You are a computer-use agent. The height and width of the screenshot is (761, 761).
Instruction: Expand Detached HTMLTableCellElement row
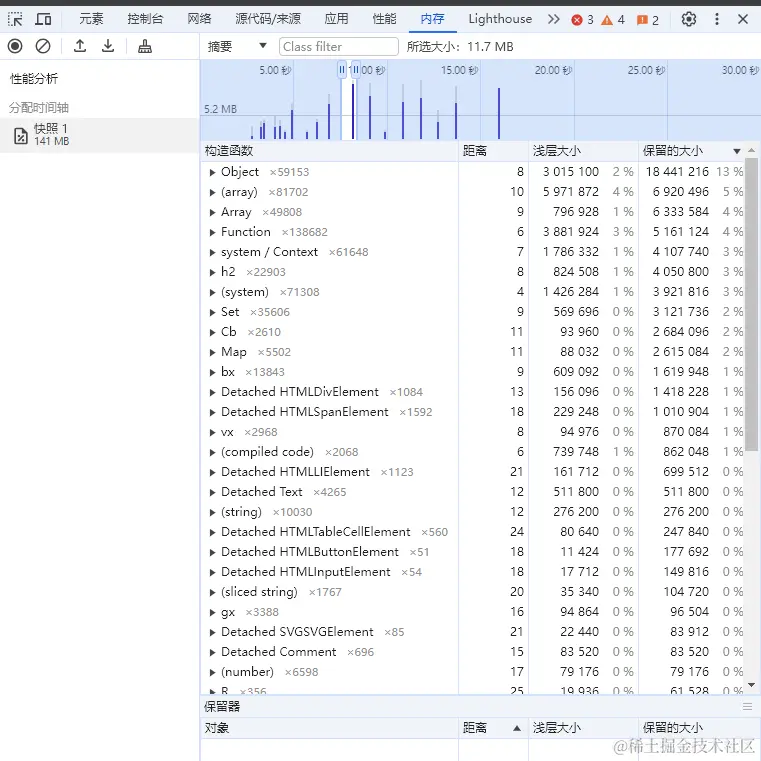point(212,532)
